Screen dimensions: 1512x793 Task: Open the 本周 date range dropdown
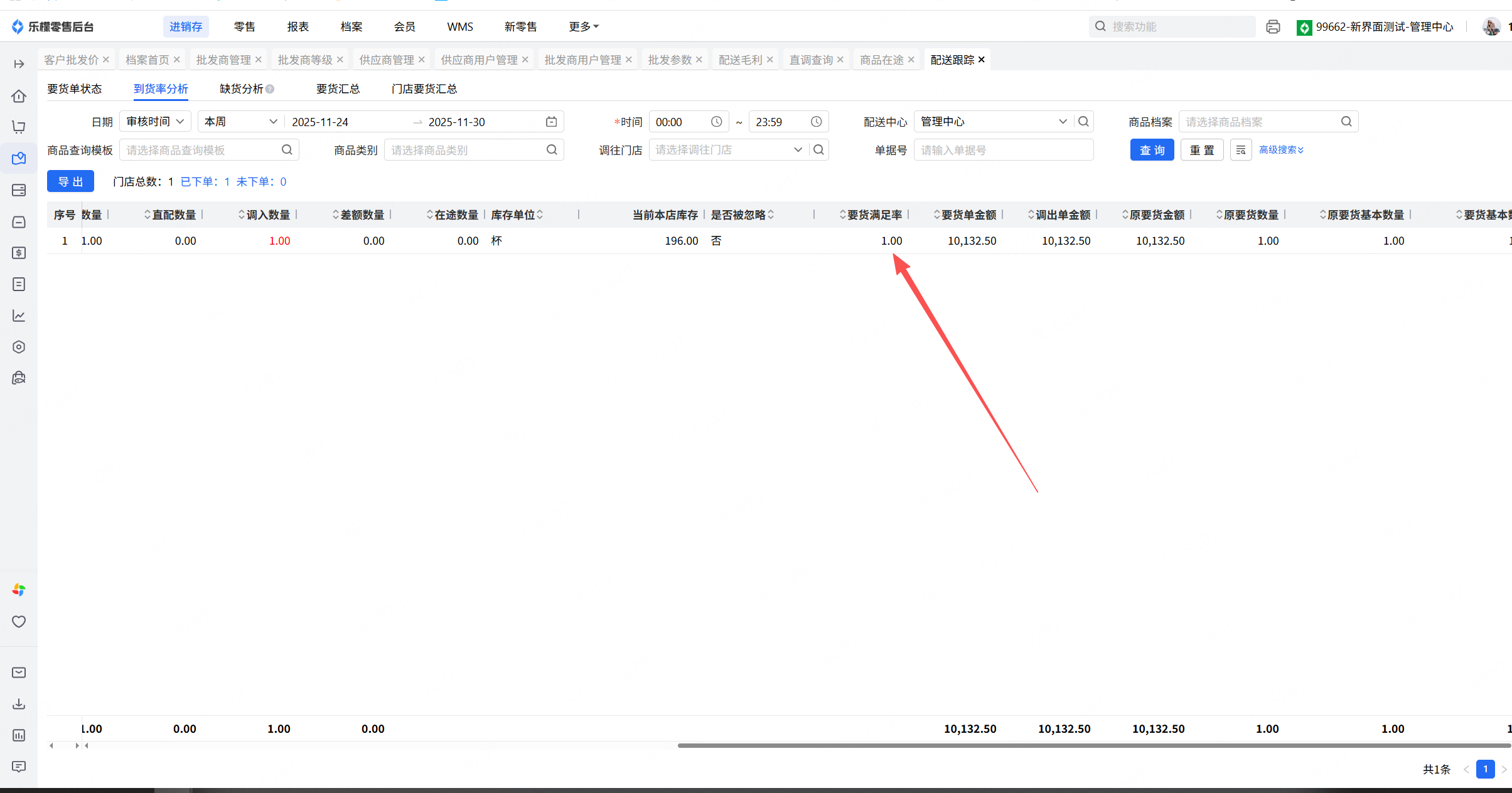(241, 122)
